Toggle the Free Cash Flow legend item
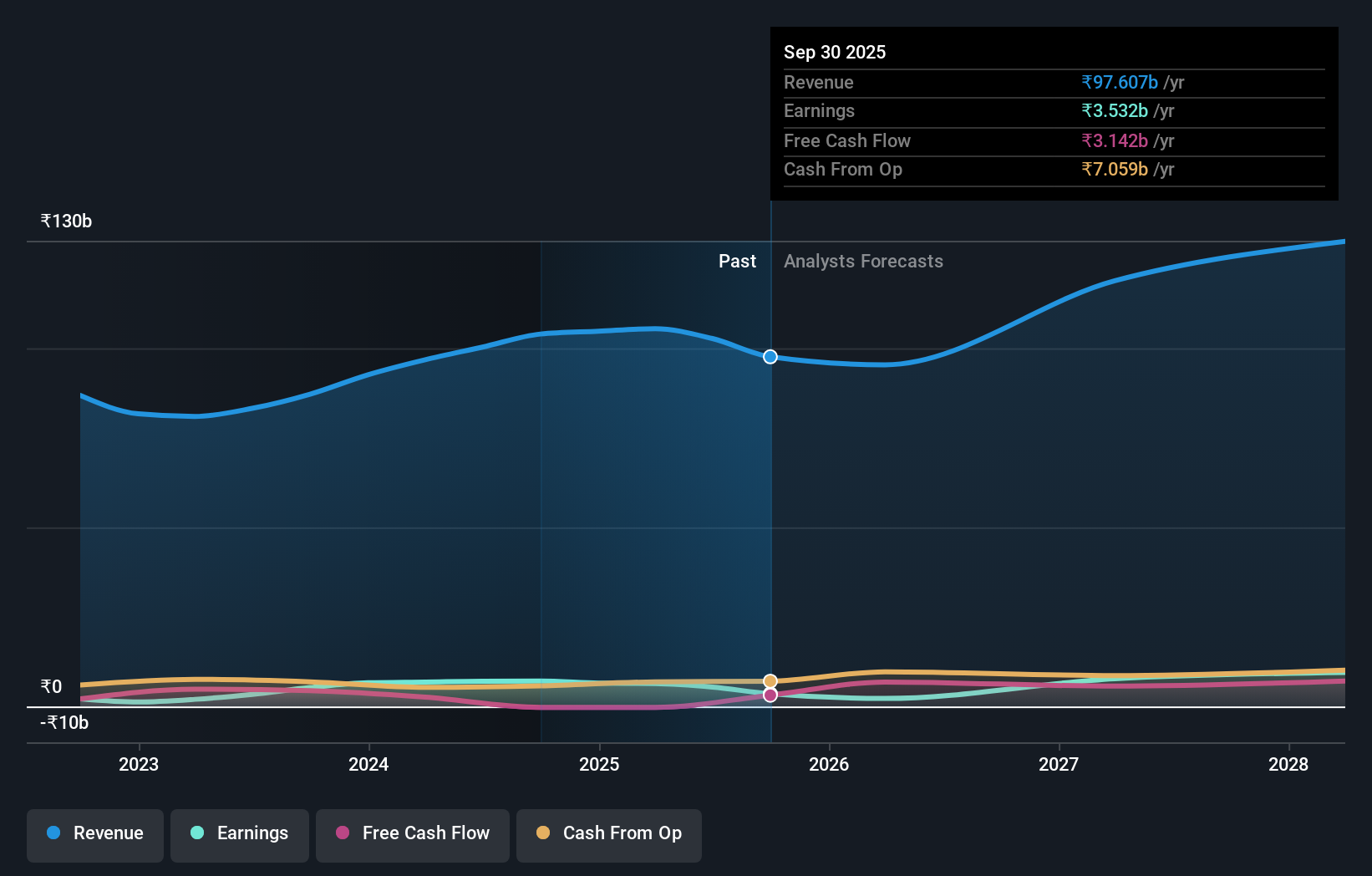Viewport: 1372px width, 876px height. pyautogui.click(x=412, y=834)
